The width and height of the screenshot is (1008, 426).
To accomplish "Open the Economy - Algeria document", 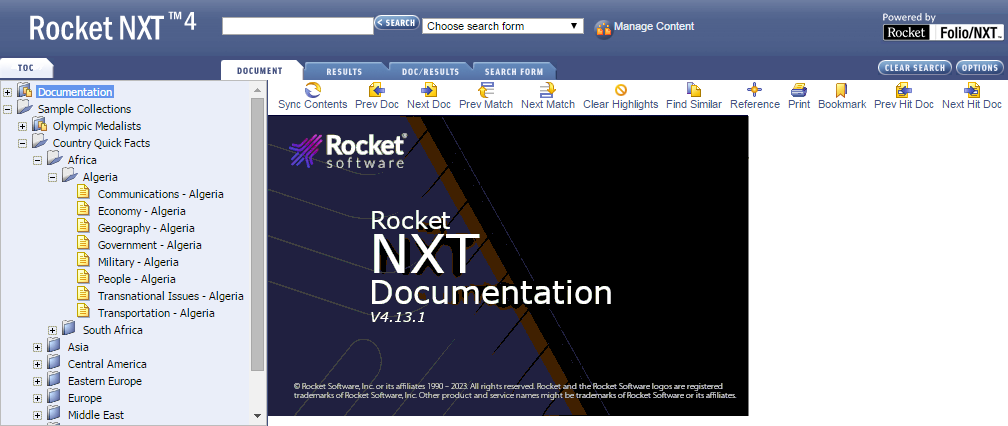I will (x=141, y=211).
